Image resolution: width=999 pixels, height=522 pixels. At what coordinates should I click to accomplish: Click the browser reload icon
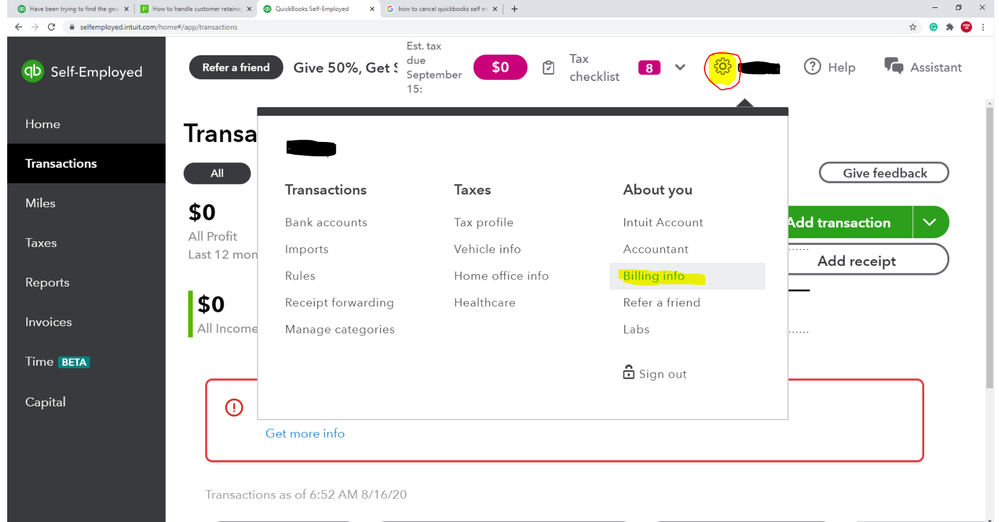tap(52, 27)
